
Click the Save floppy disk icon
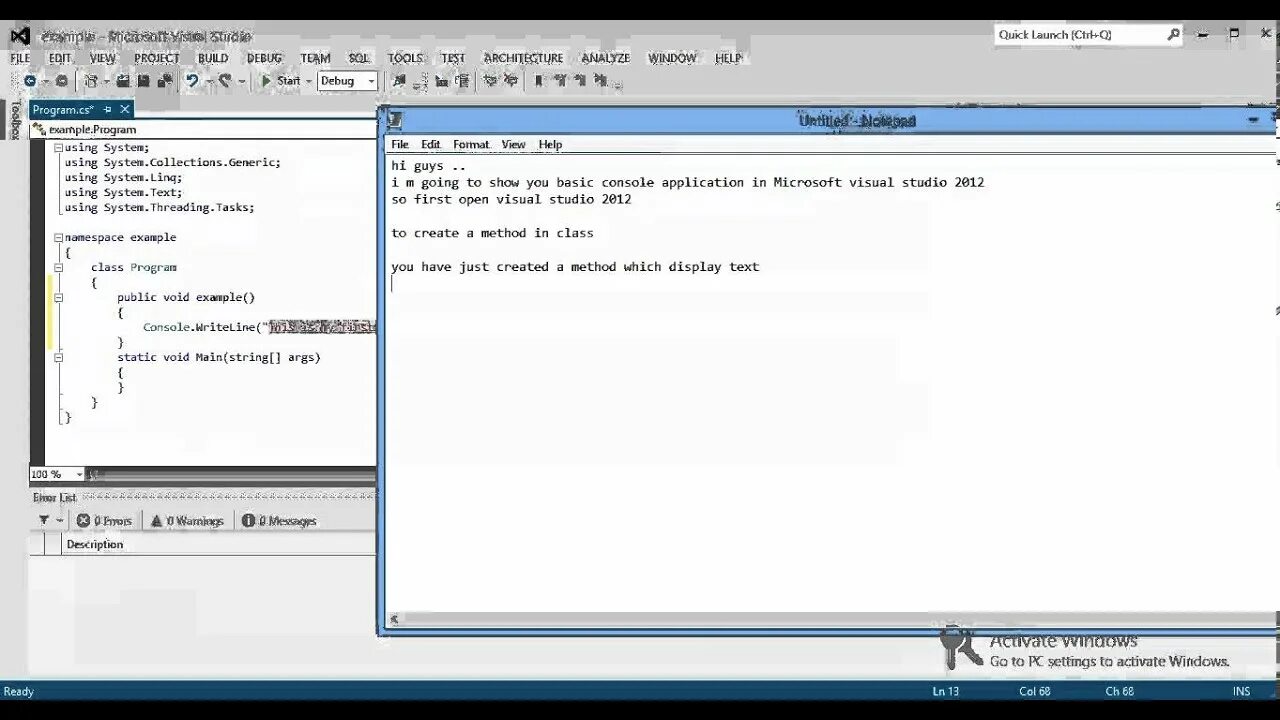coord(143,81)
